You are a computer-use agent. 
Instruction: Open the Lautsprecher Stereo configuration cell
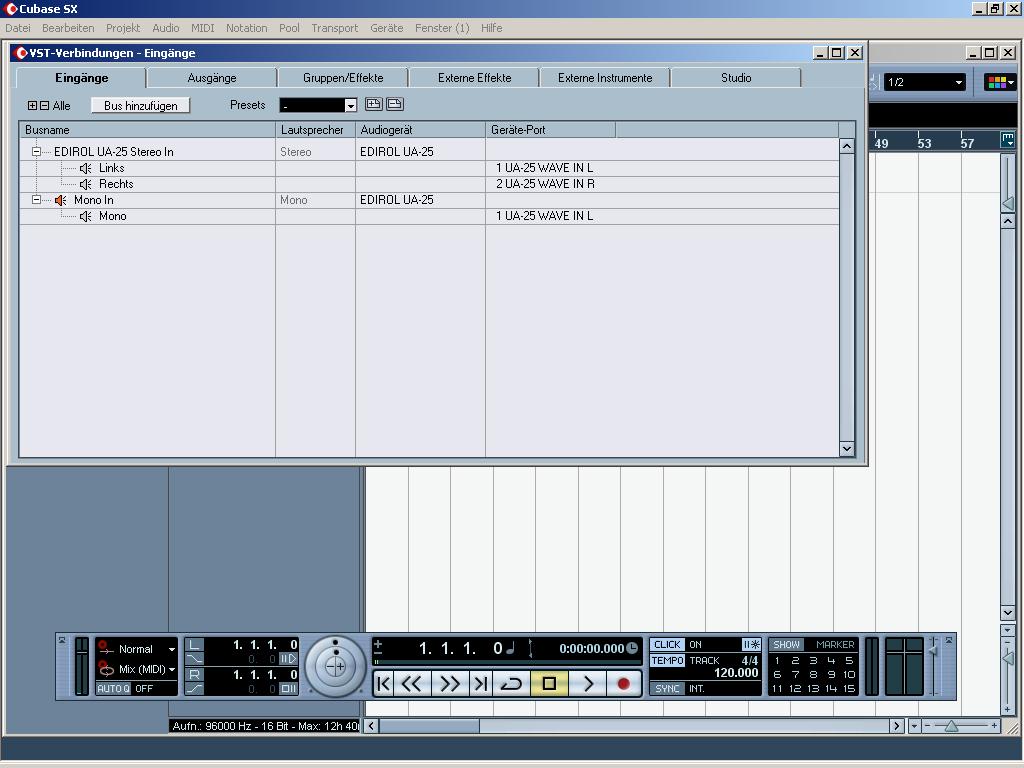tap(315, 152)
